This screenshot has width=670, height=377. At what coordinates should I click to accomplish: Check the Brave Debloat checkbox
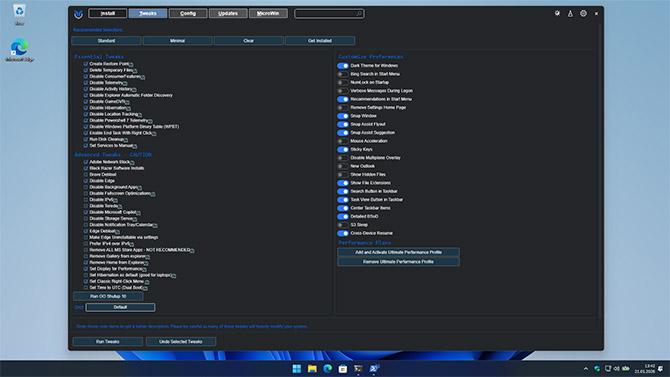pyautogui.click(x=86, y=175)
